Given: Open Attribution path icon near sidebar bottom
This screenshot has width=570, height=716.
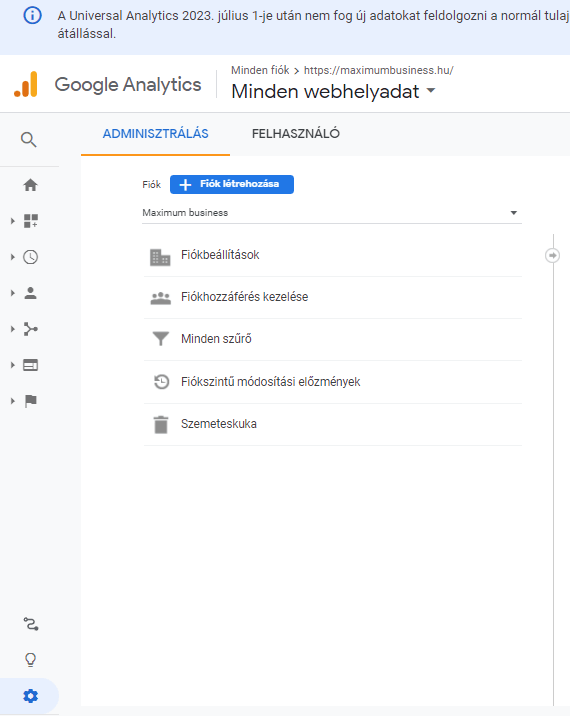Looking at the screenshot, I should pyautogui.click(x=31, y=624).
